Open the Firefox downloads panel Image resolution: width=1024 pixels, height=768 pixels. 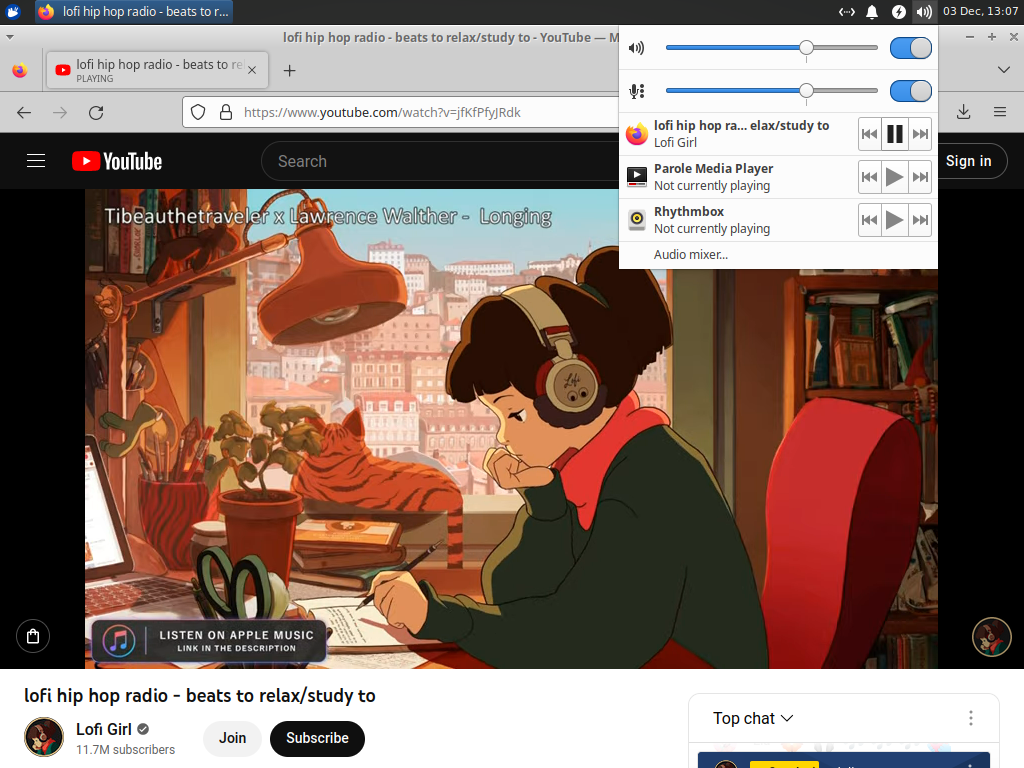[x=963, y=112]
